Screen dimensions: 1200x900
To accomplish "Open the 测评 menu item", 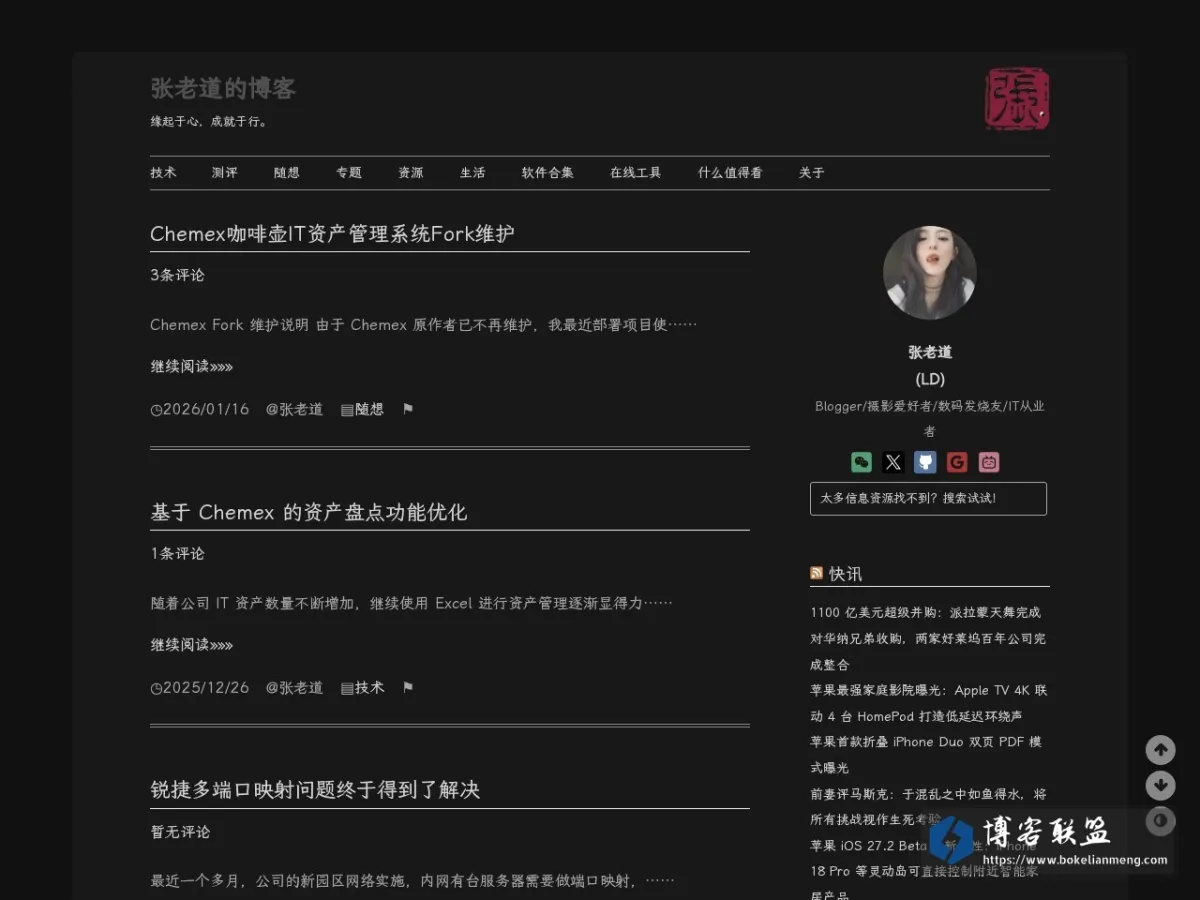I will 225,173.
